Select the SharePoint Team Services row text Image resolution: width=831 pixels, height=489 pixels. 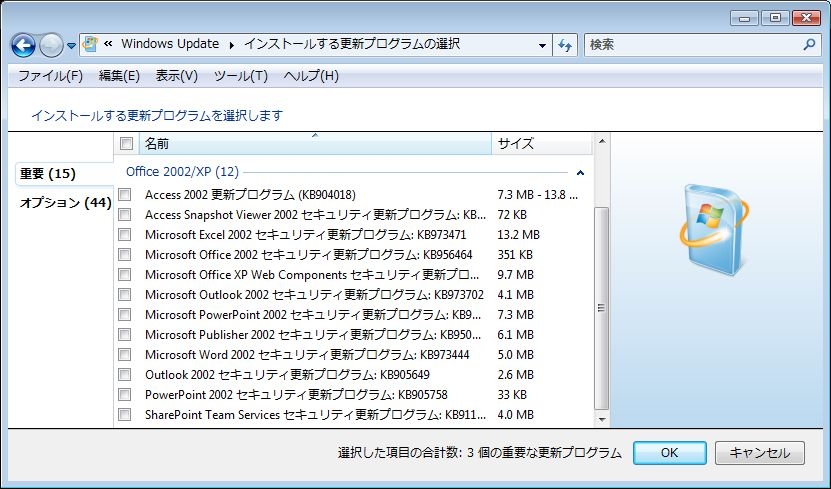click(x=315, y=415)
